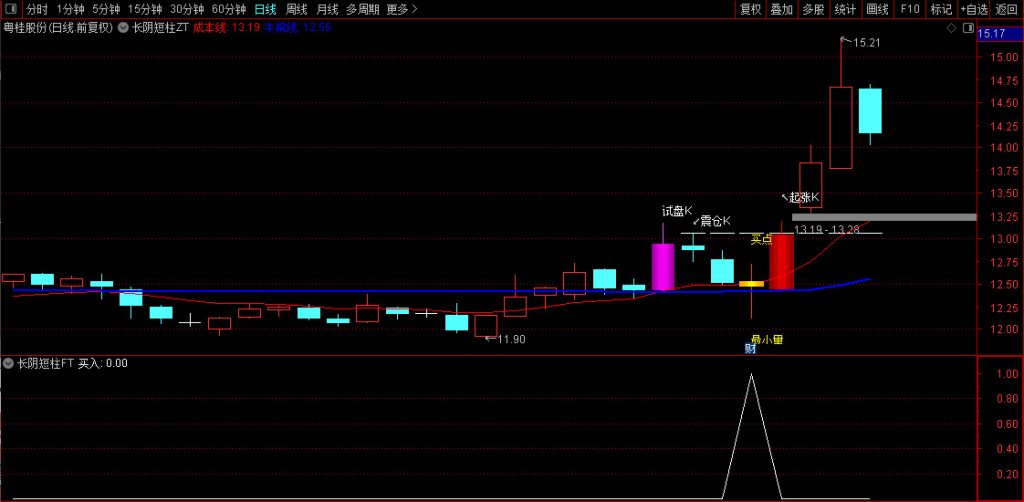Expand the 更多 timeframe options
Screen dimensions: 1024x502
pos(401,9)
